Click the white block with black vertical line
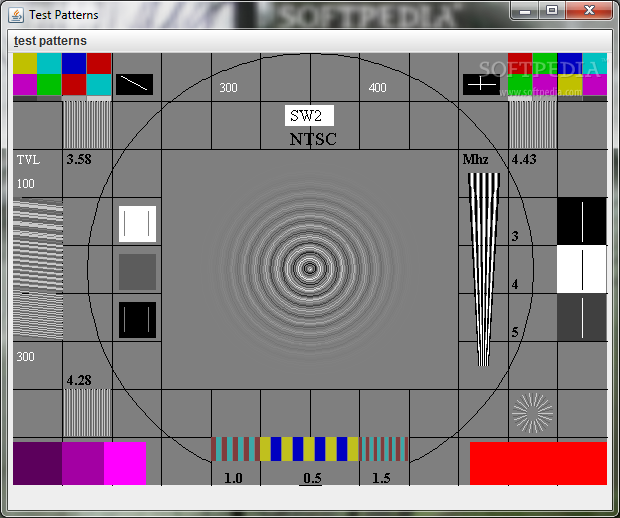The width and height of the screenshot is (620, 518). [582, 269]
